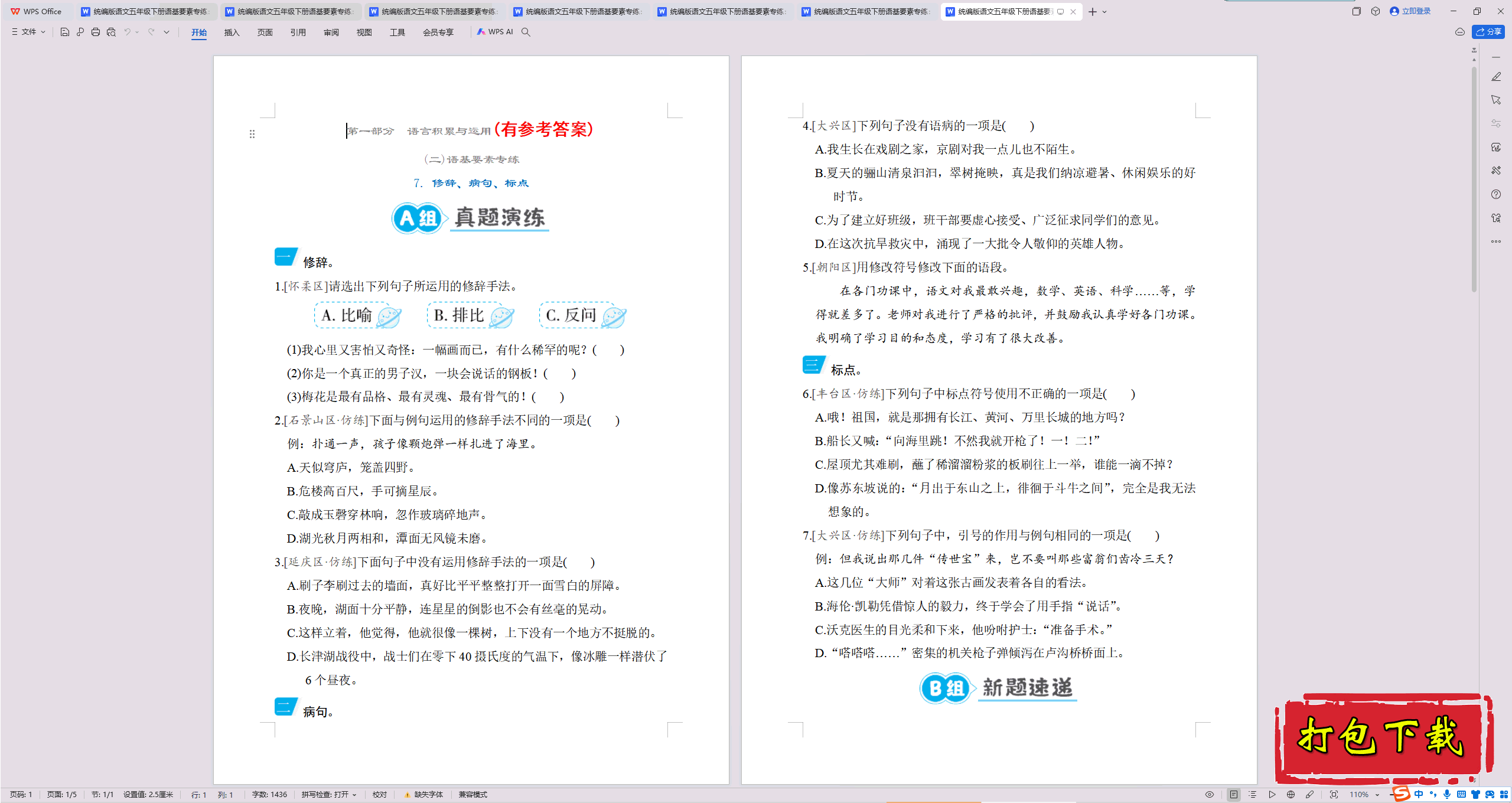Click the brush writing-mode icon in status bar
Viewport: 1512px width, 803px height.
click(x=1309, y=795)
